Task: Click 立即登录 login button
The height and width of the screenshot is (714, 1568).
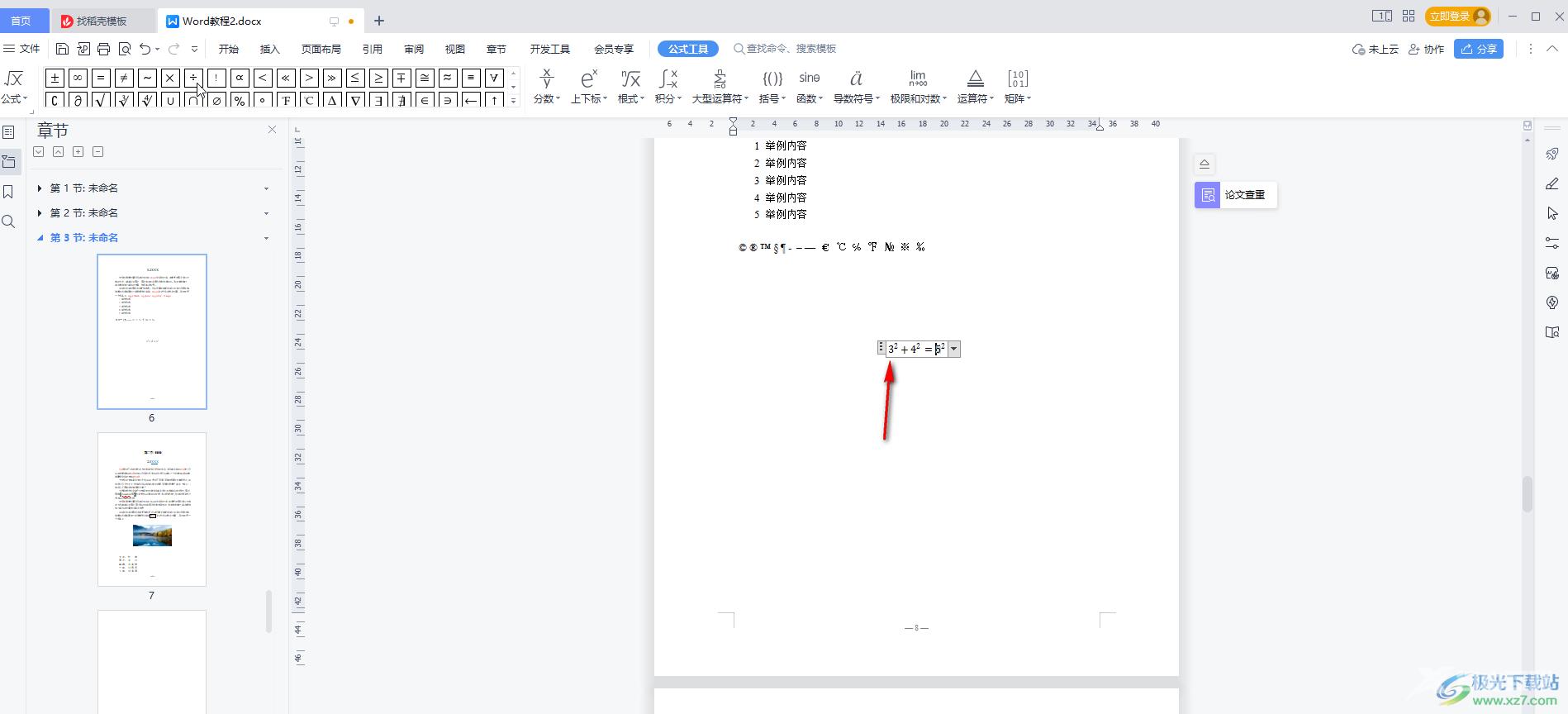Action: pos(1457,16)
